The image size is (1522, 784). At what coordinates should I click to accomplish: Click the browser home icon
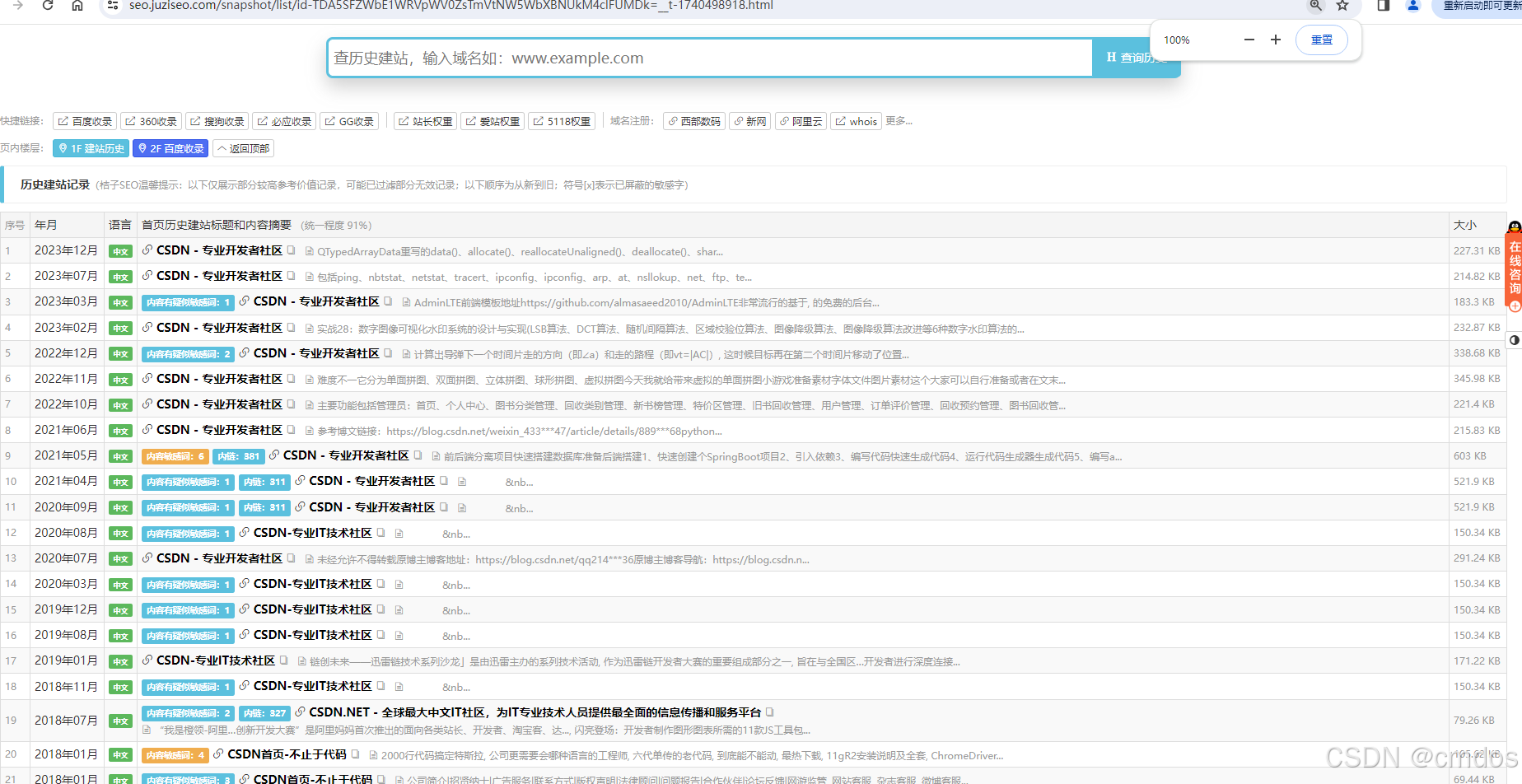[77, 6]
